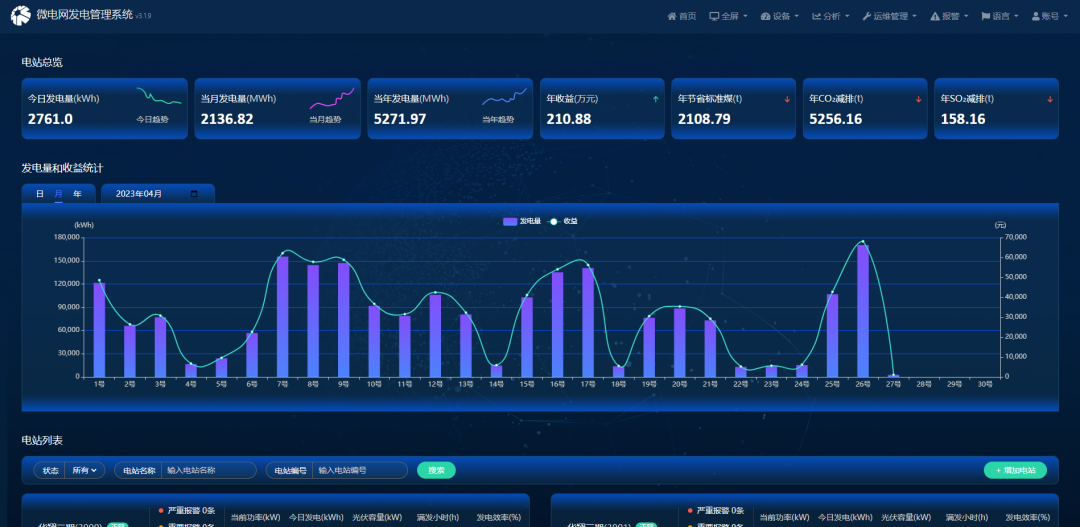The image size is (1080, 527).
Task: Open the 状态 所有 status dropdown
Action: tap(86, 470)
